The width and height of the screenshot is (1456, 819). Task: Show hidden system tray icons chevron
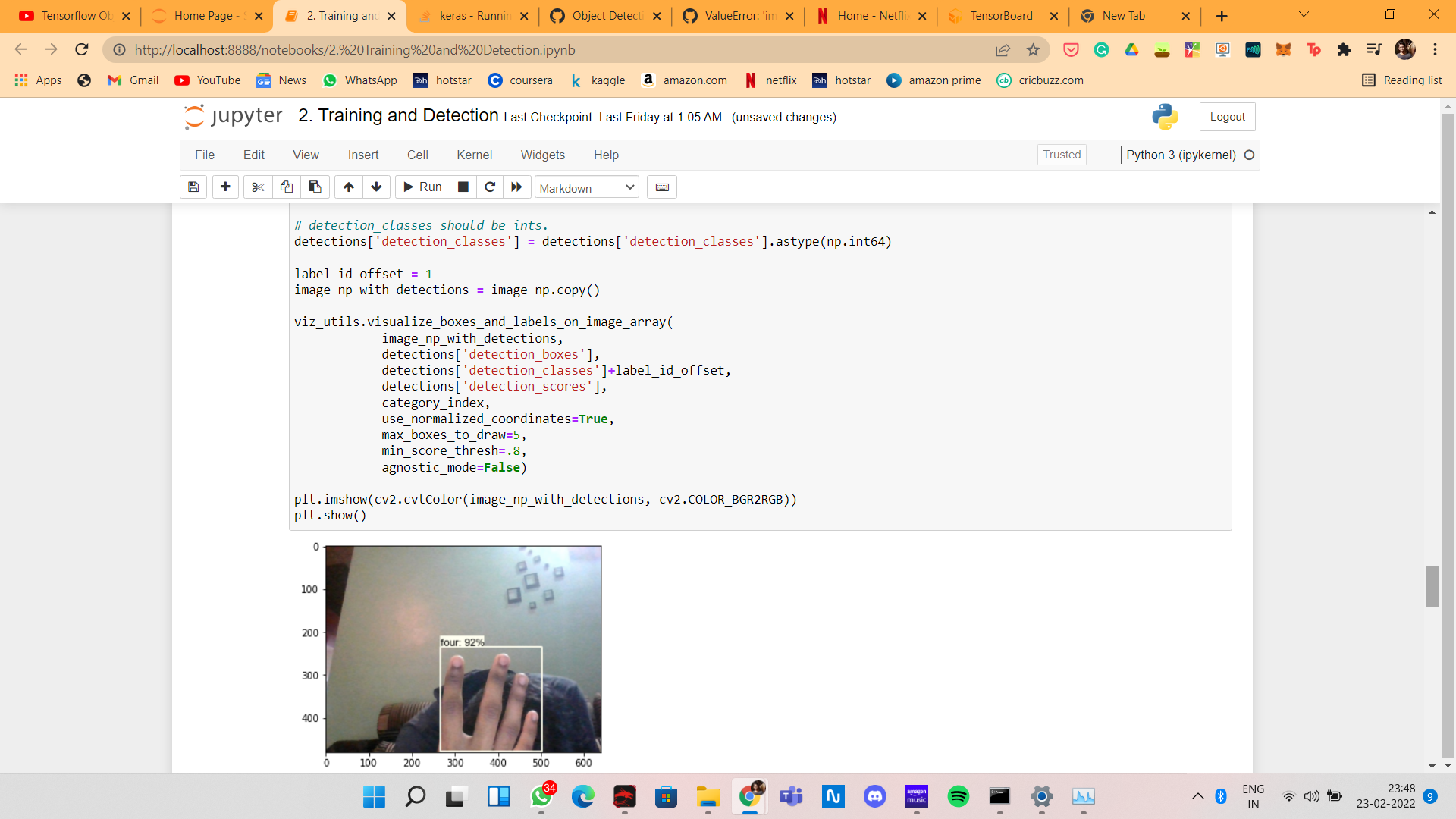click(1197, 796)
